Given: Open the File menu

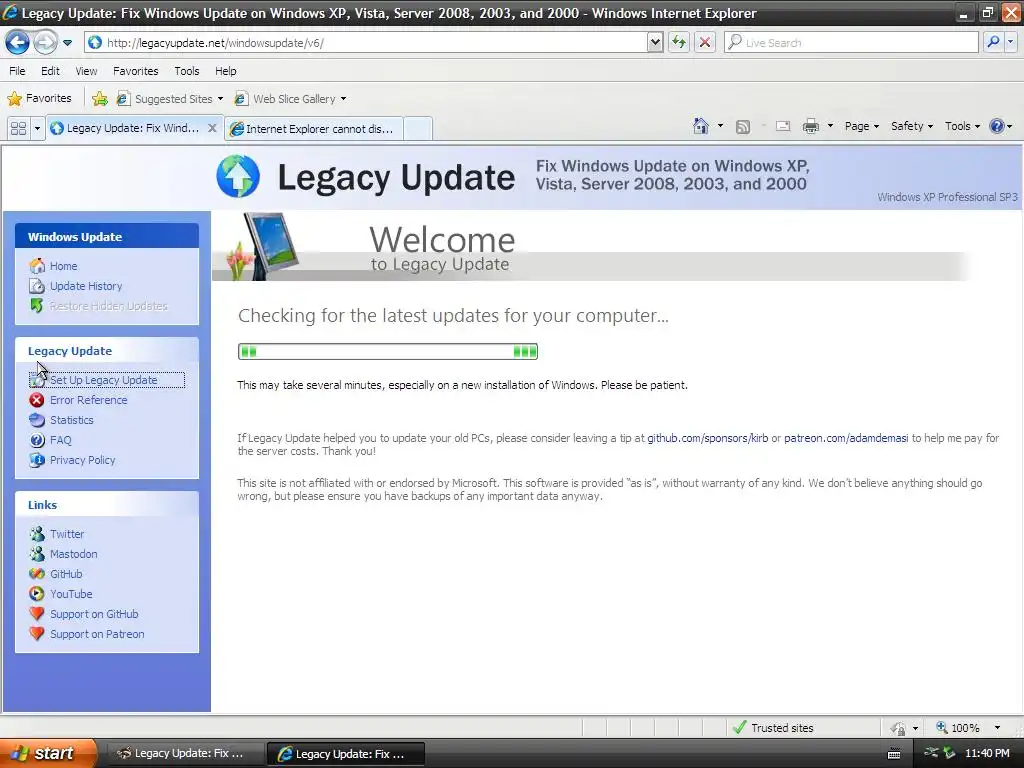Looking at the screenshot, I should (18, 71).
